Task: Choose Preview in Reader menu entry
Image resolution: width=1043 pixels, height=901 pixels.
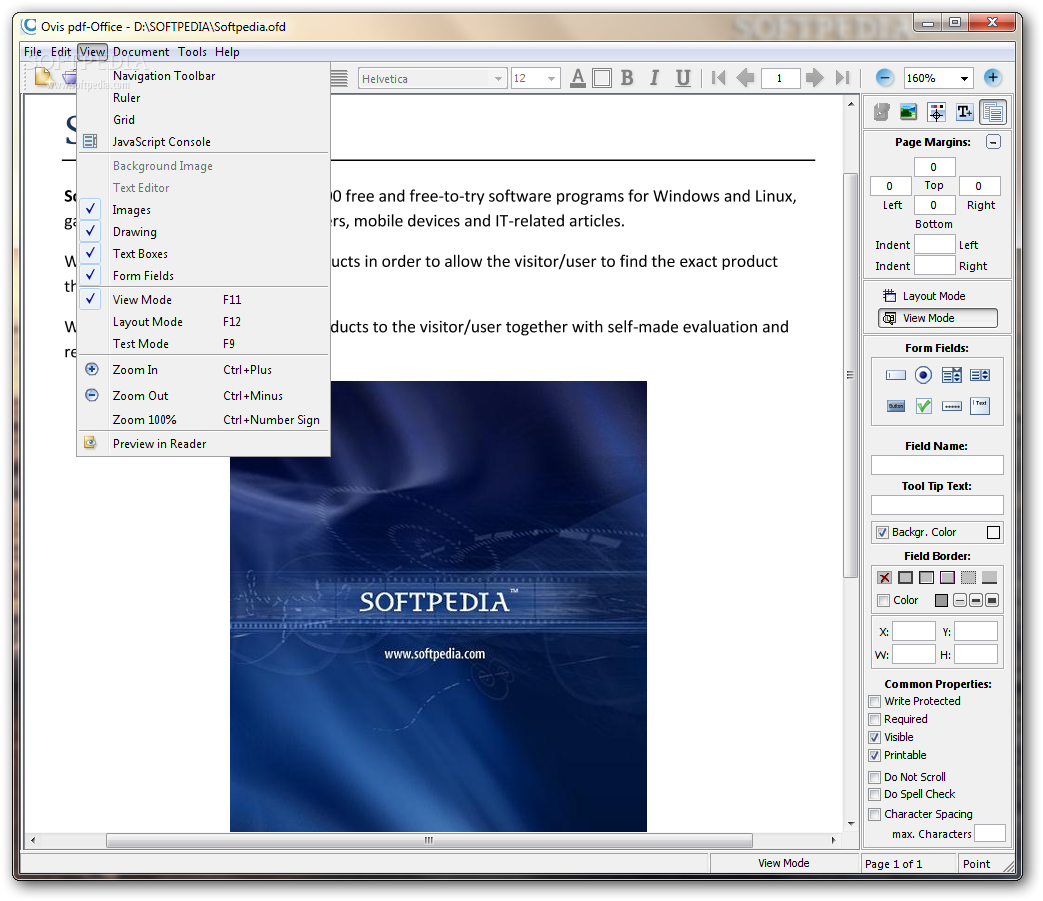Action: pos(204,444)
